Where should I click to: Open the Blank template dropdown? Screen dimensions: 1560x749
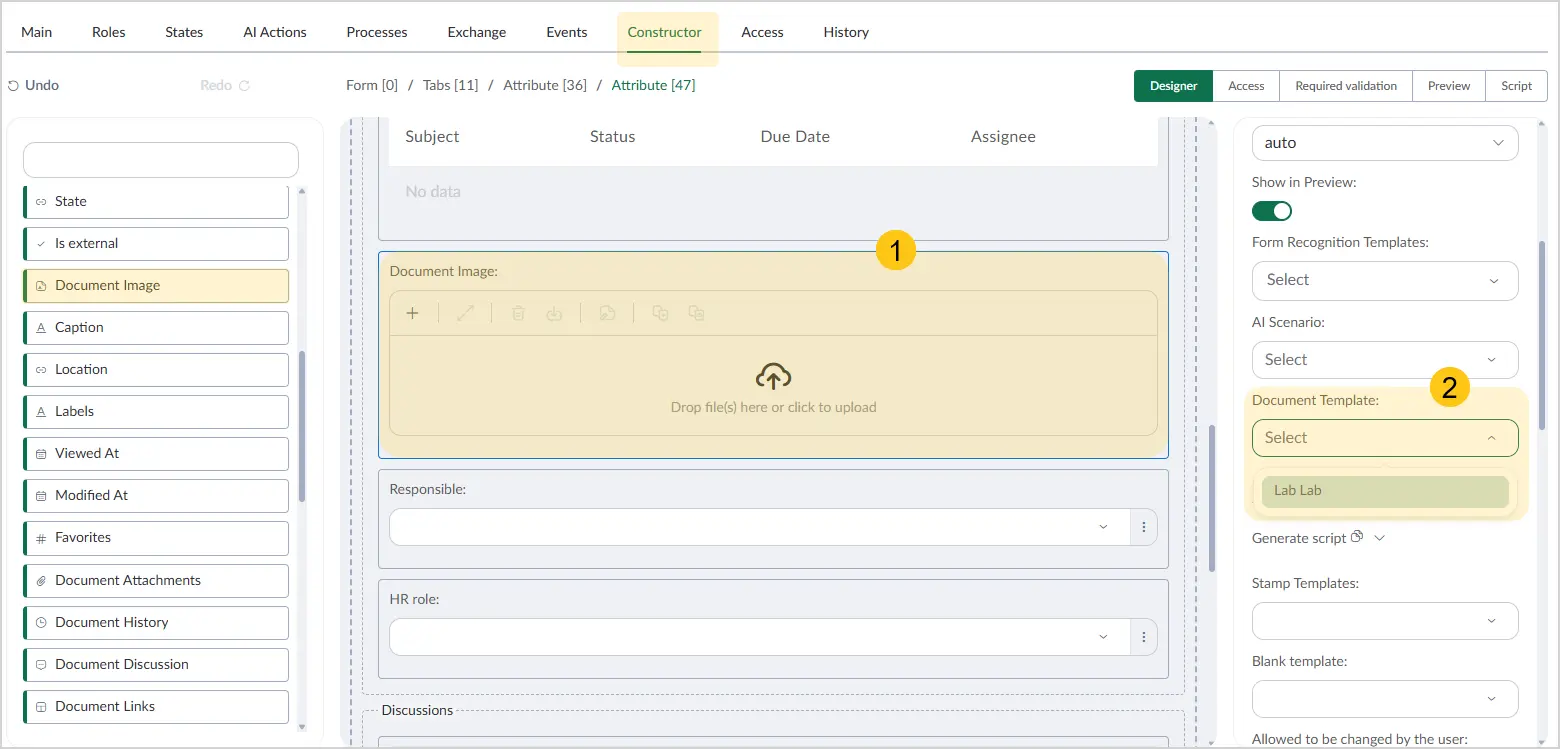1385,699
